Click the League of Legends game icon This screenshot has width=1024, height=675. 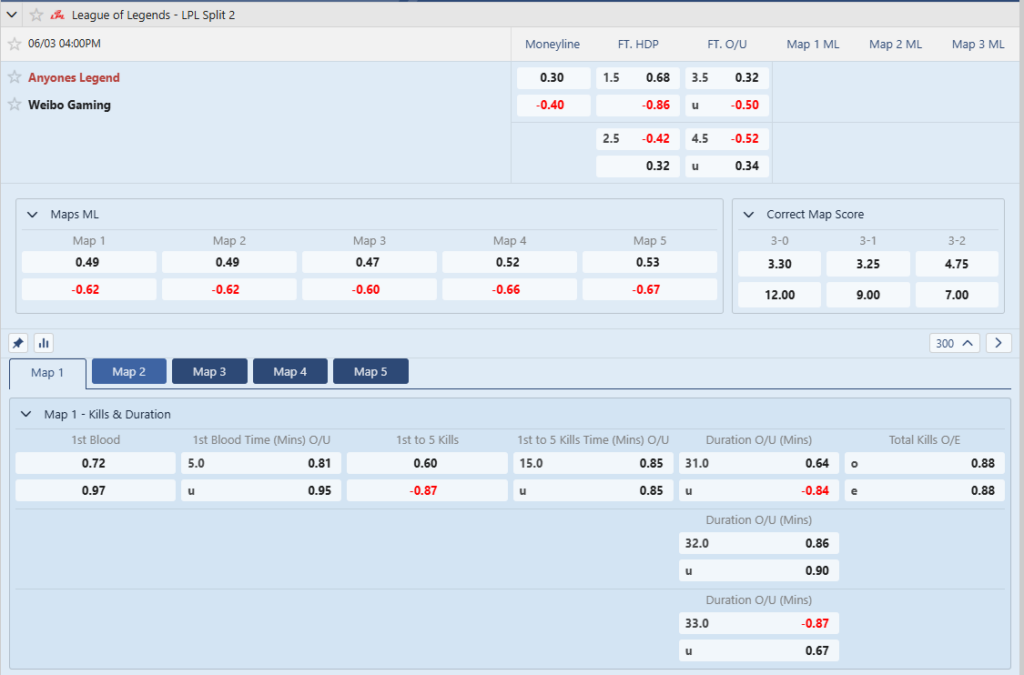pyautogui.click(x=57, y=14)
